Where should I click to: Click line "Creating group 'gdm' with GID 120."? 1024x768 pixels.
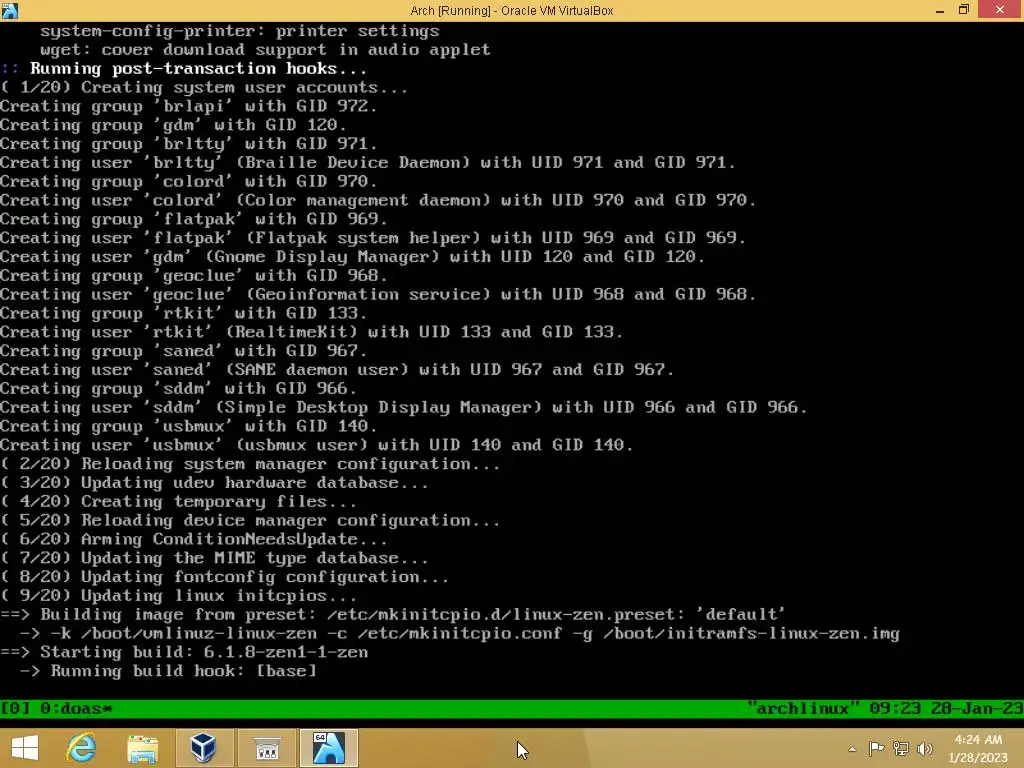point(173,125)
